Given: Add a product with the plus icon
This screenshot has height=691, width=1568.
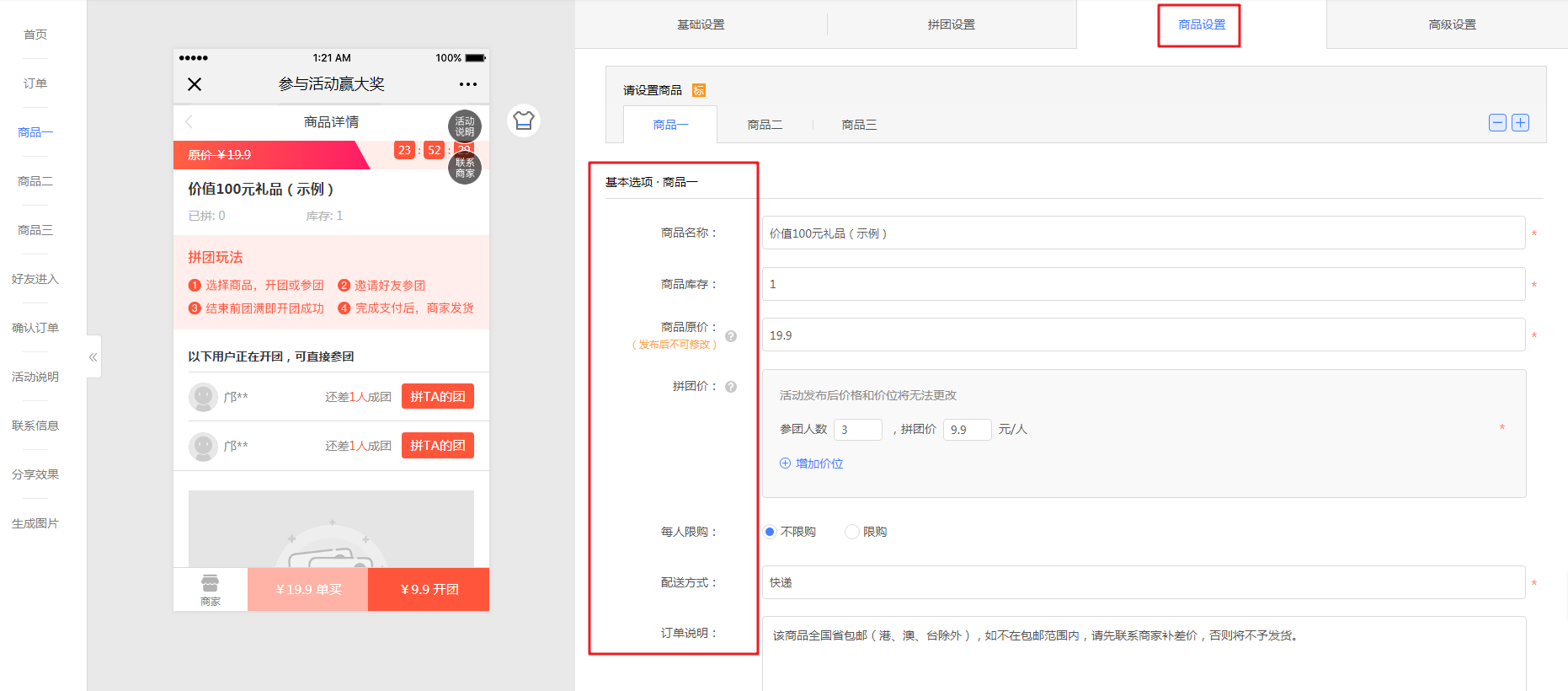Looking at the screenshot, I should pos(1520,123).
